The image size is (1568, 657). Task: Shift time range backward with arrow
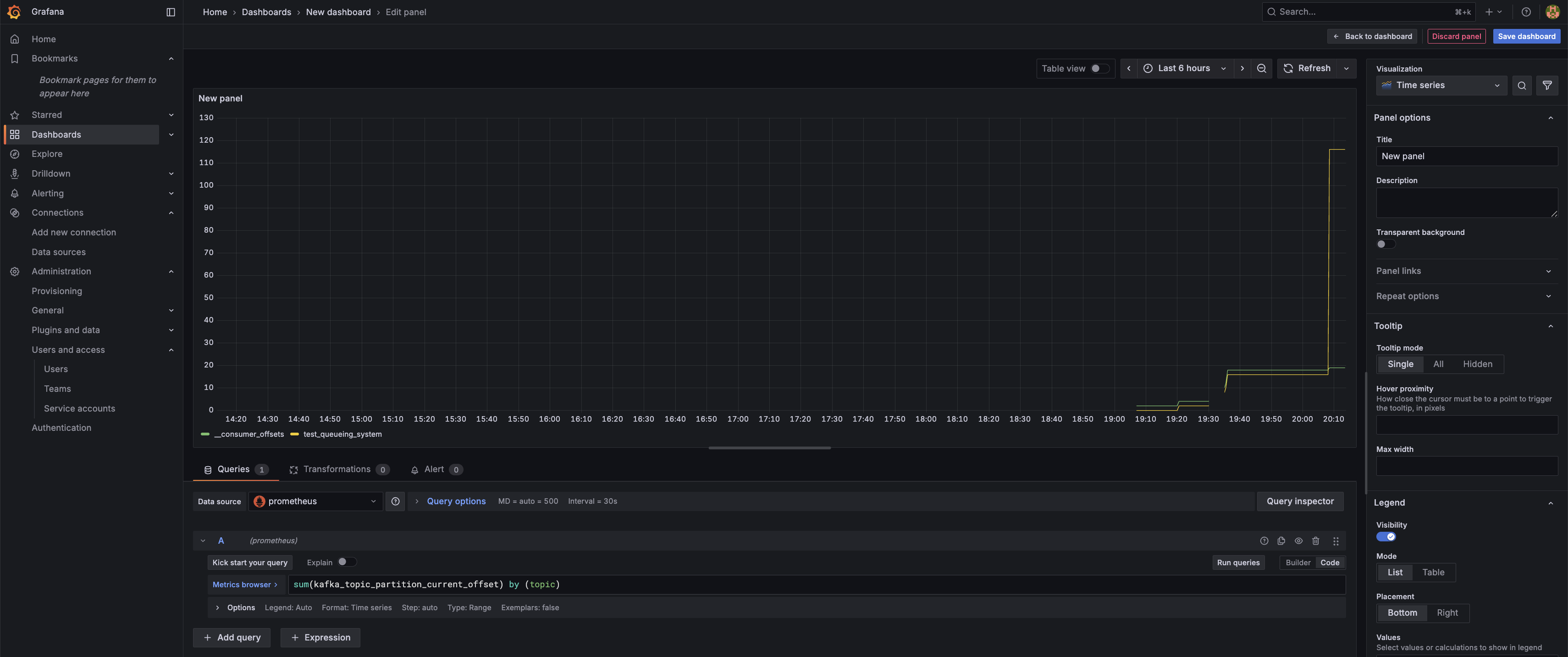(1128, 69)
